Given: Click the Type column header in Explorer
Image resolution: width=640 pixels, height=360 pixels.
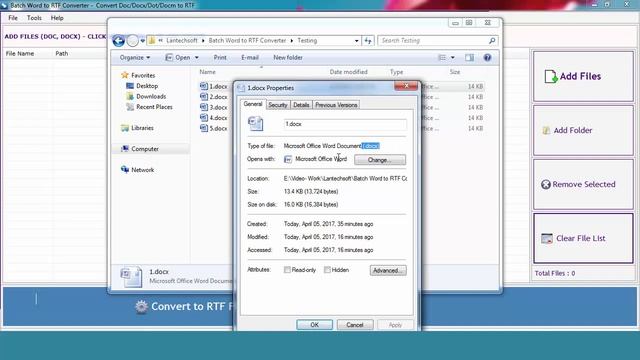Looking at the screenshot, I should (x=396, y=72).
